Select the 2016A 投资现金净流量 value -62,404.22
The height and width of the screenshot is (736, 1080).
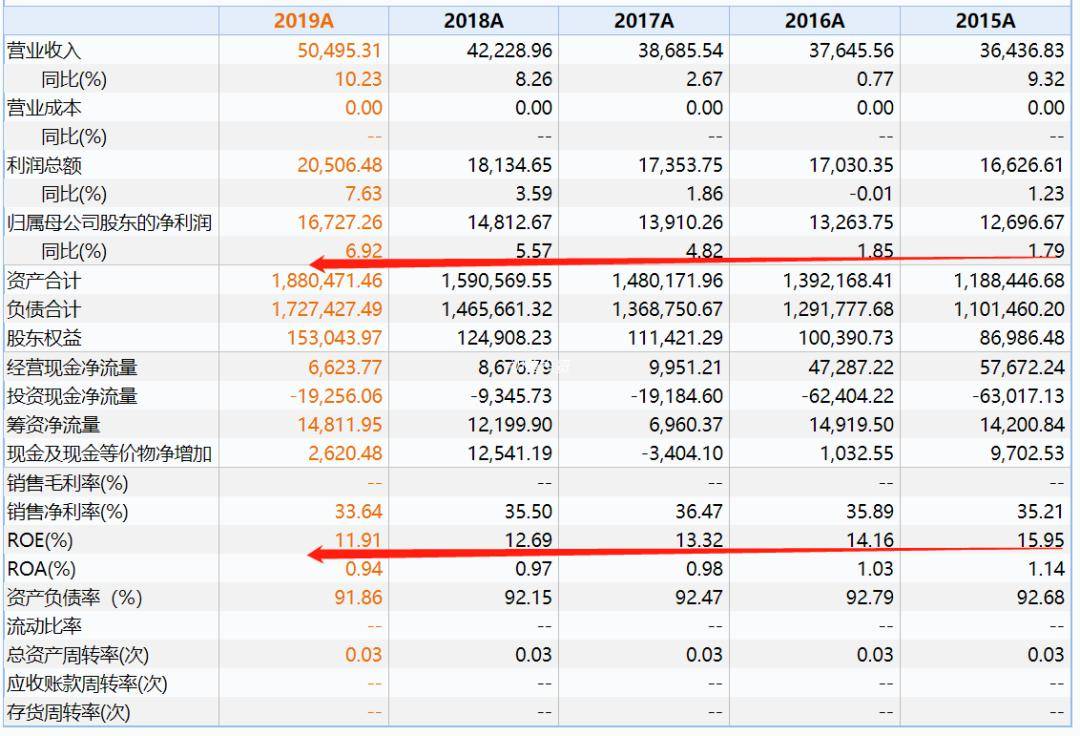coord(847,396)
